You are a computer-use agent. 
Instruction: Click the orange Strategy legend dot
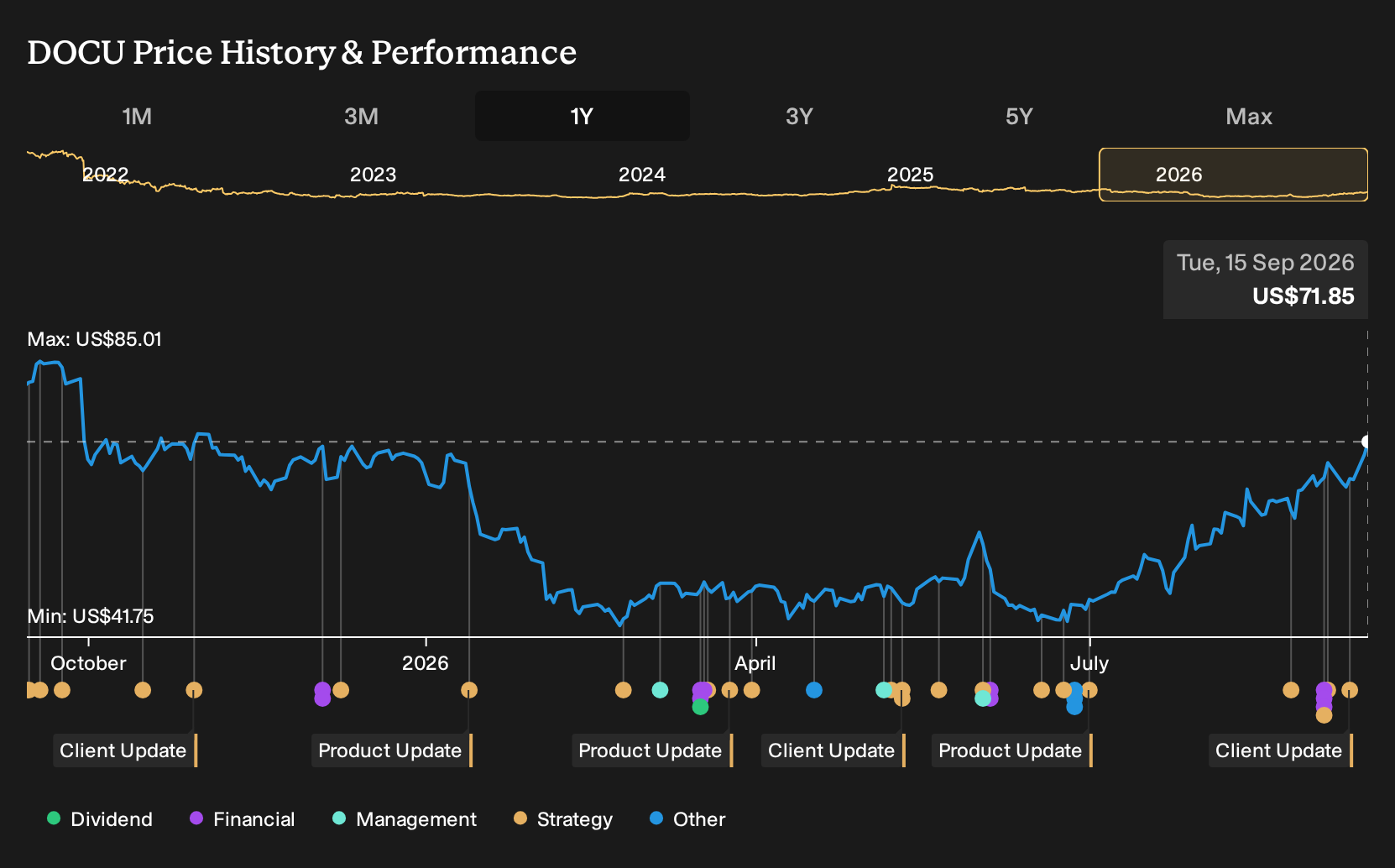point(520,818)
